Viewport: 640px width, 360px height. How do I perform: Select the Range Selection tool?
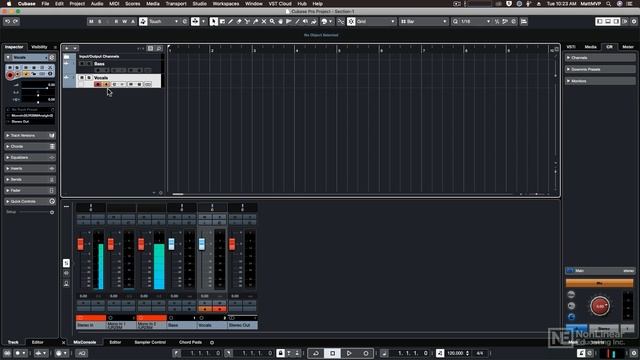pyautogui.click(x=222, y=21)
